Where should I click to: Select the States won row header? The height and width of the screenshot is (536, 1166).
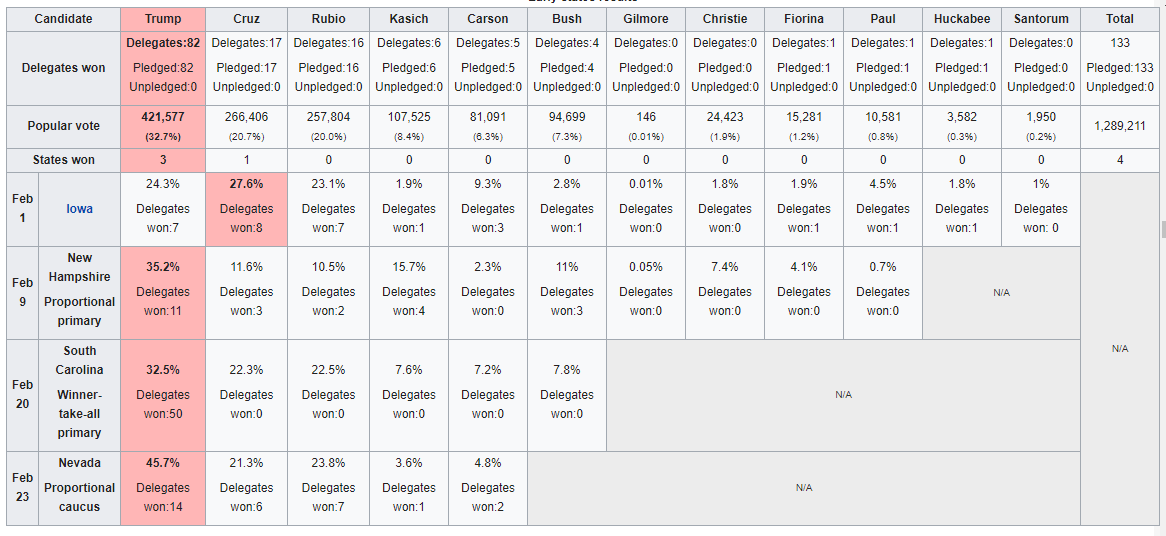click(63, 160)
